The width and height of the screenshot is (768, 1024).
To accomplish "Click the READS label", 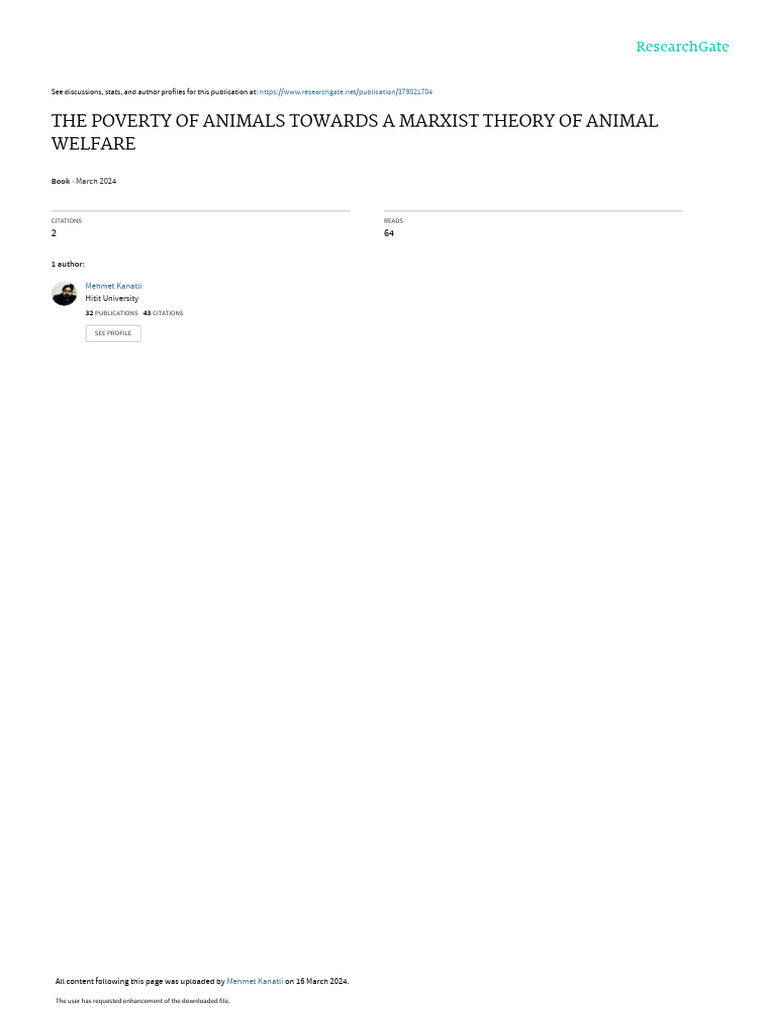I will (x=393, y=221).
